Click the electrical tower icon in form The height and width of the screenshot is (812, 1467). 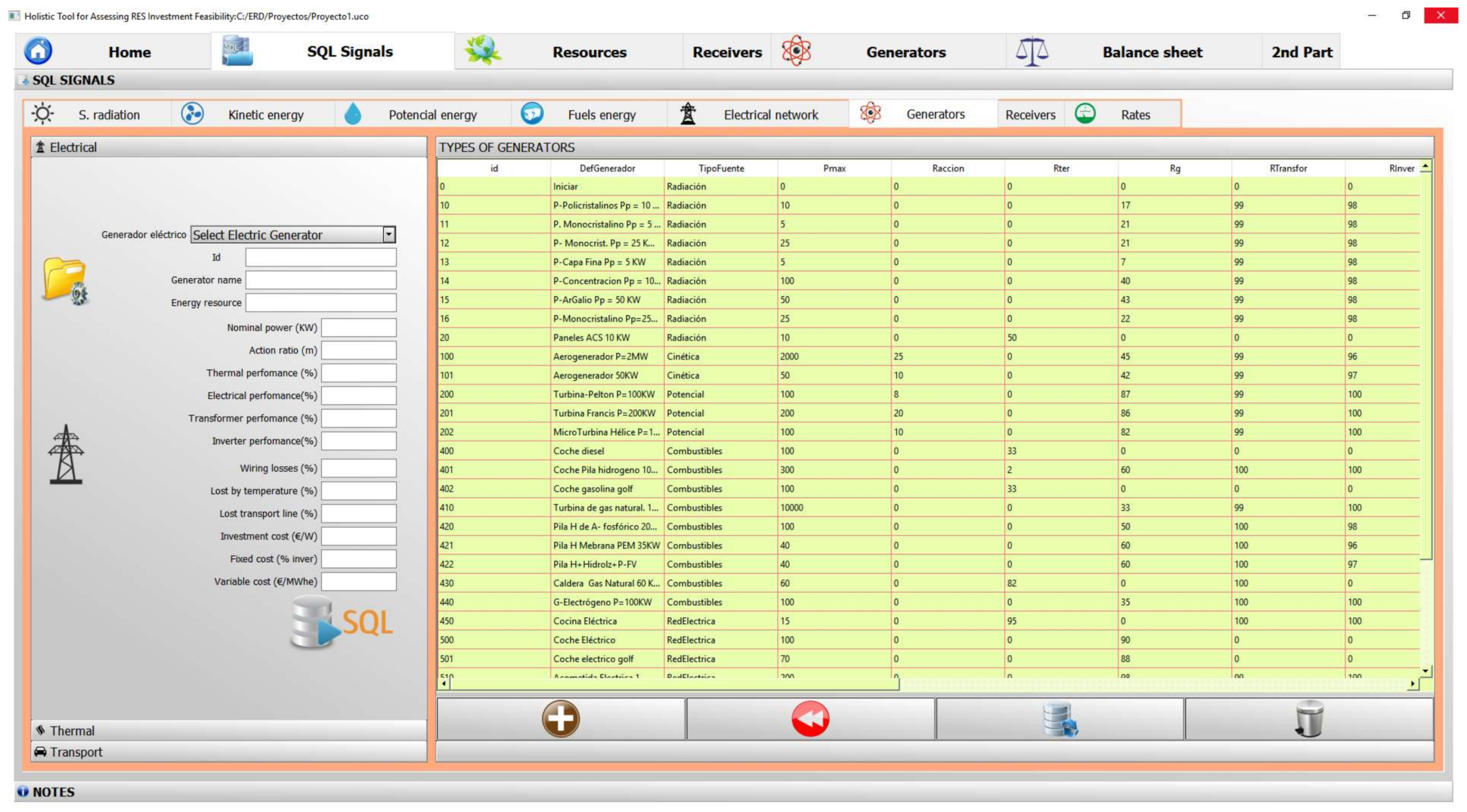tap(65, 455)
